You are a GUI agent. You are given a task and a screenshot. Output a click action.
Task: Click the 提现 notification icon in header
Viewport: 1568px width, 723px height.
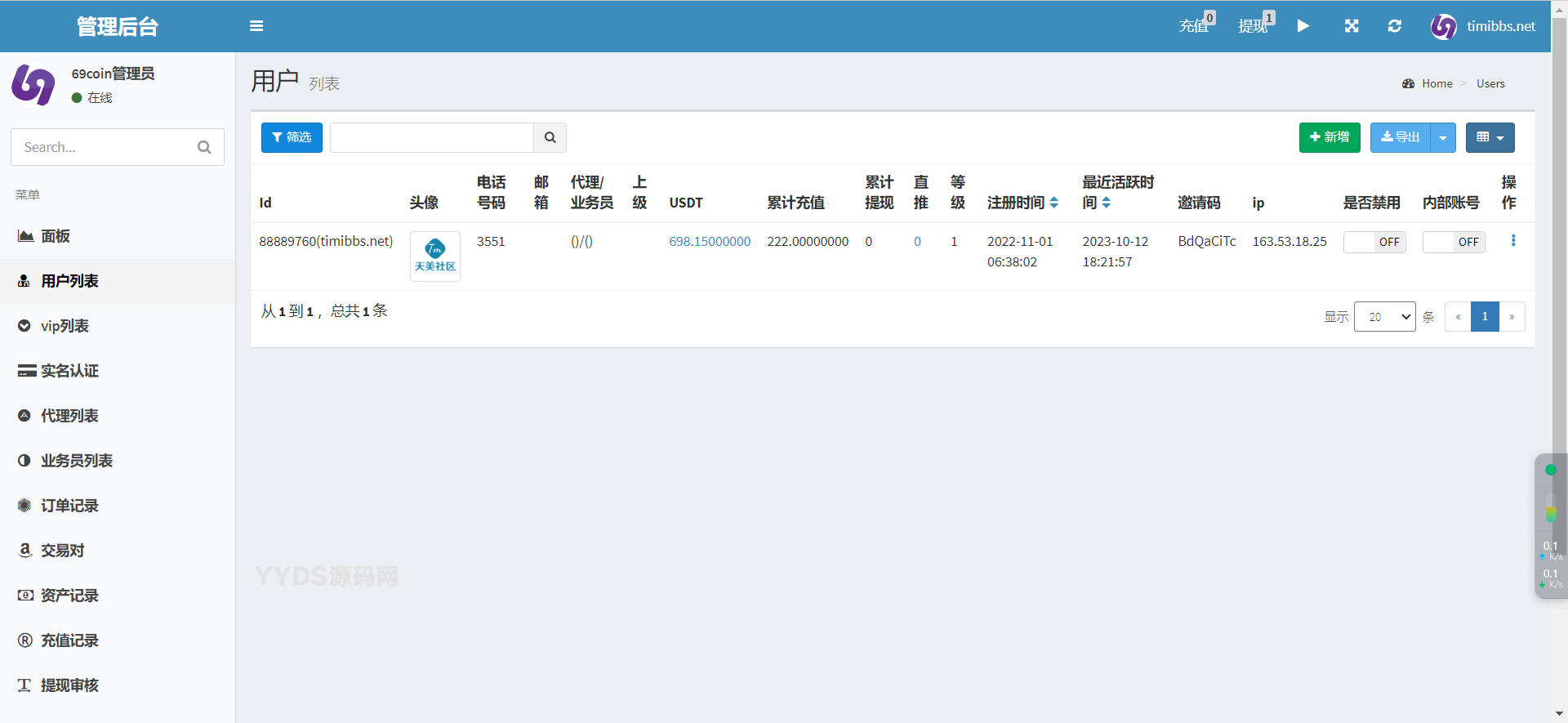(x=1254, y=25)
